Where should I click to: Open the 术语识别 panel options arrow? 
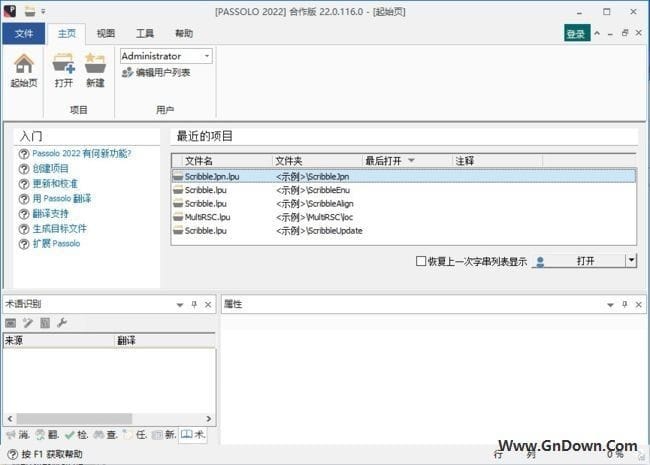(x=179, y=305)
